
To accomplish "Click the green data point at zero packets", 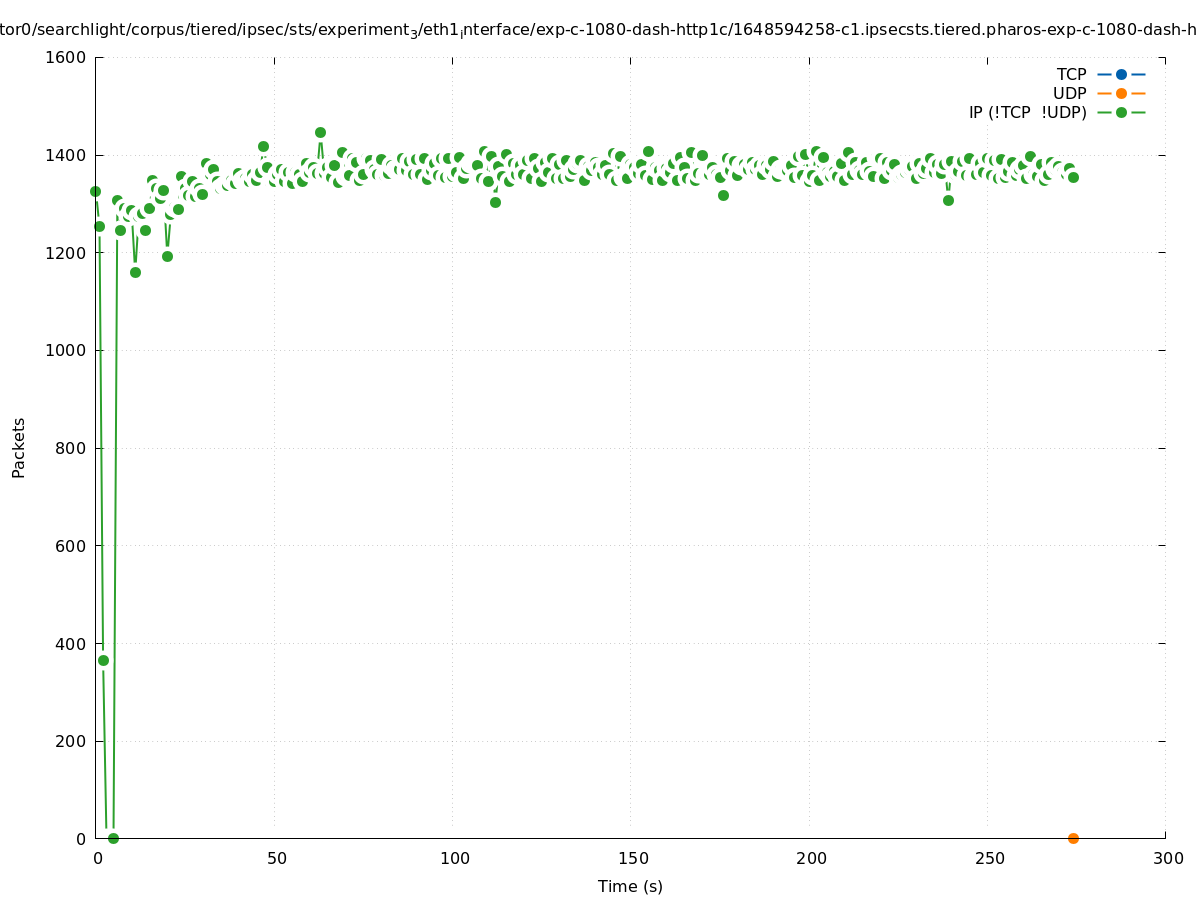I will (113, 838).
